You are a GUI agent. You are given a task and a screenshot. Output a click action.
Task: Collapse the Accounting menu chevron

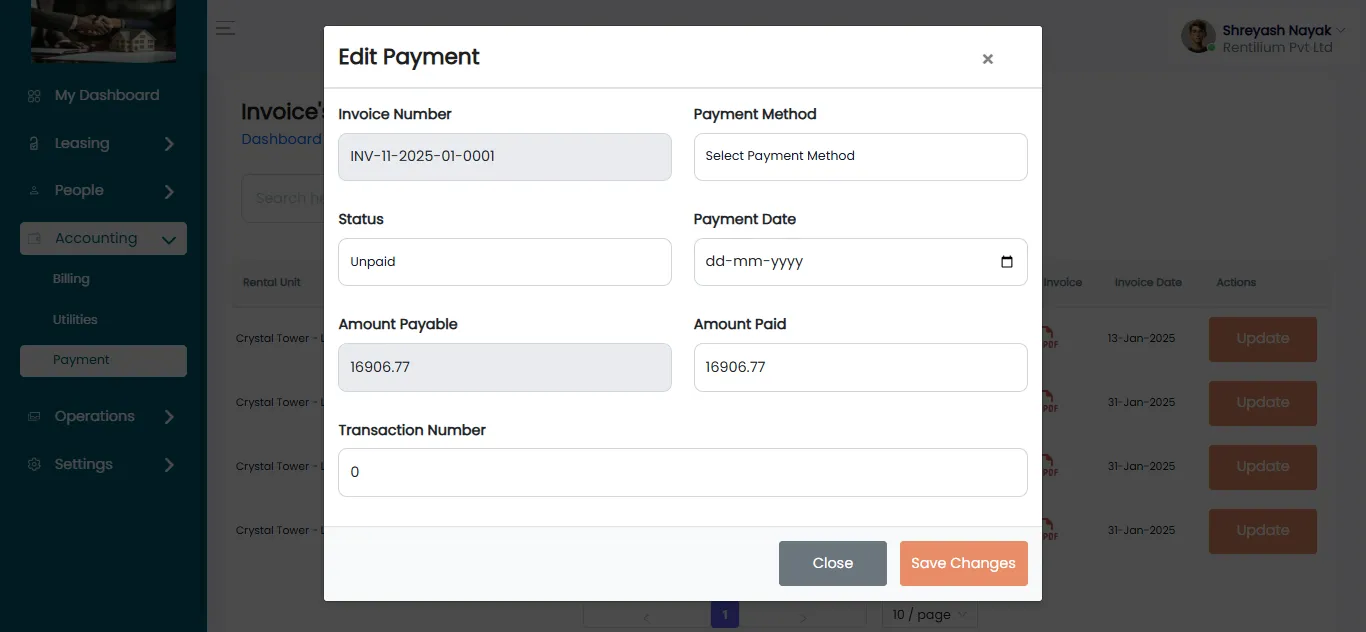tap(168, 240)
